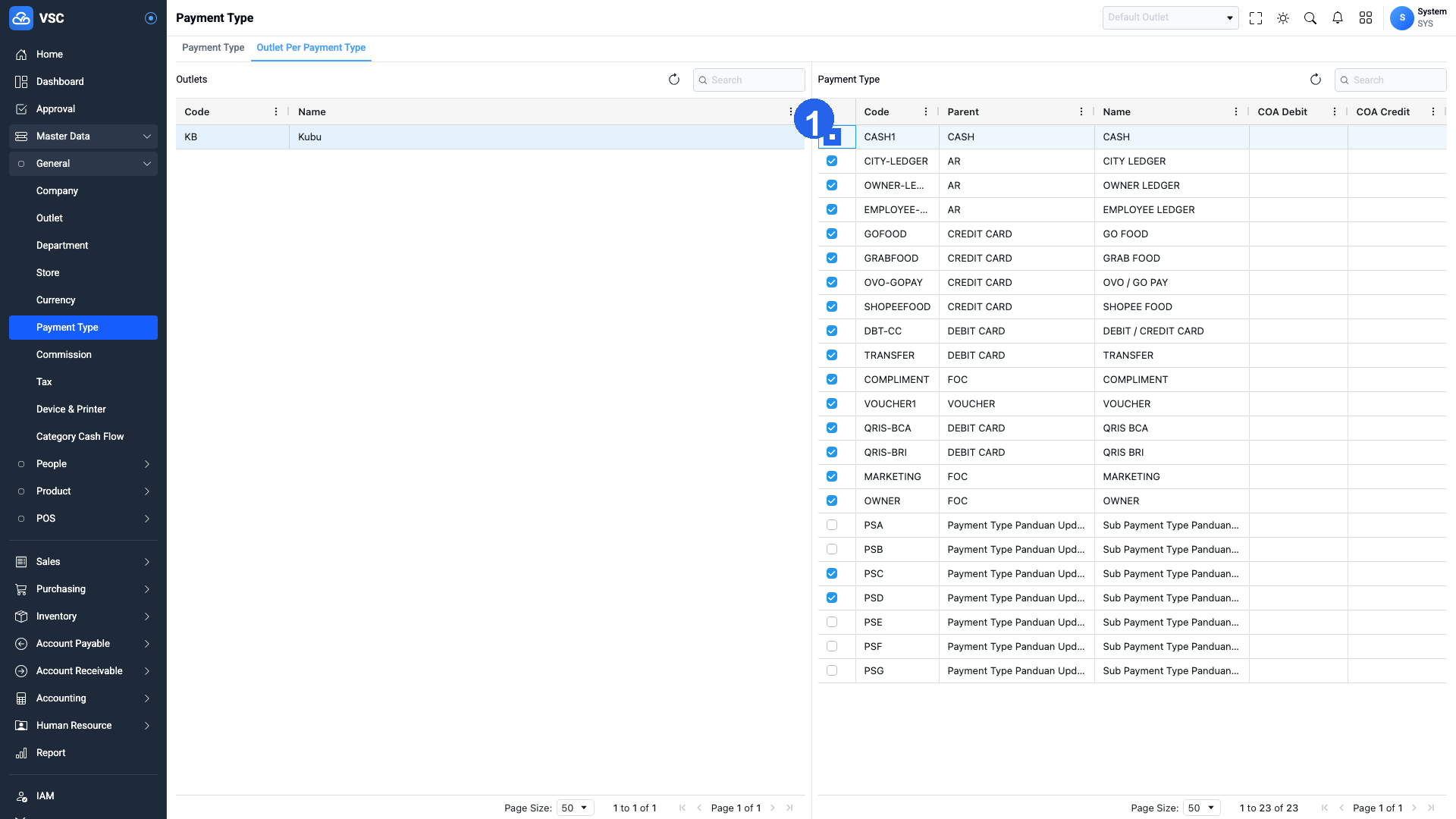Uncheck the QRIS-BCA checkbox
Viewport: 1456px width, 819px height.
[832, 428]
